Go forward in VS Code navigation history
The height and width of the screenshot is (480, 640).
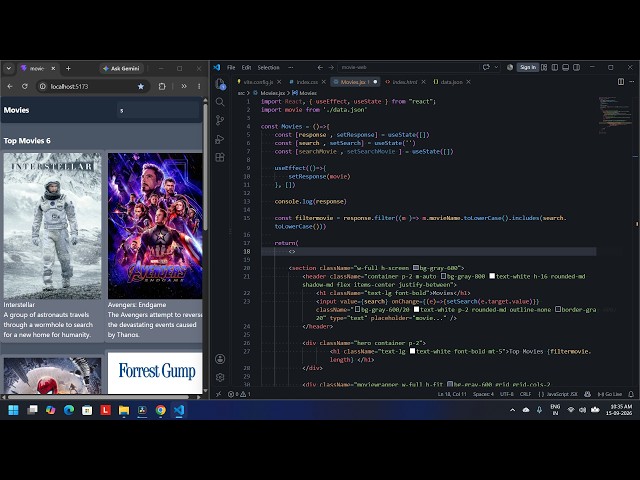coord(331,67)
